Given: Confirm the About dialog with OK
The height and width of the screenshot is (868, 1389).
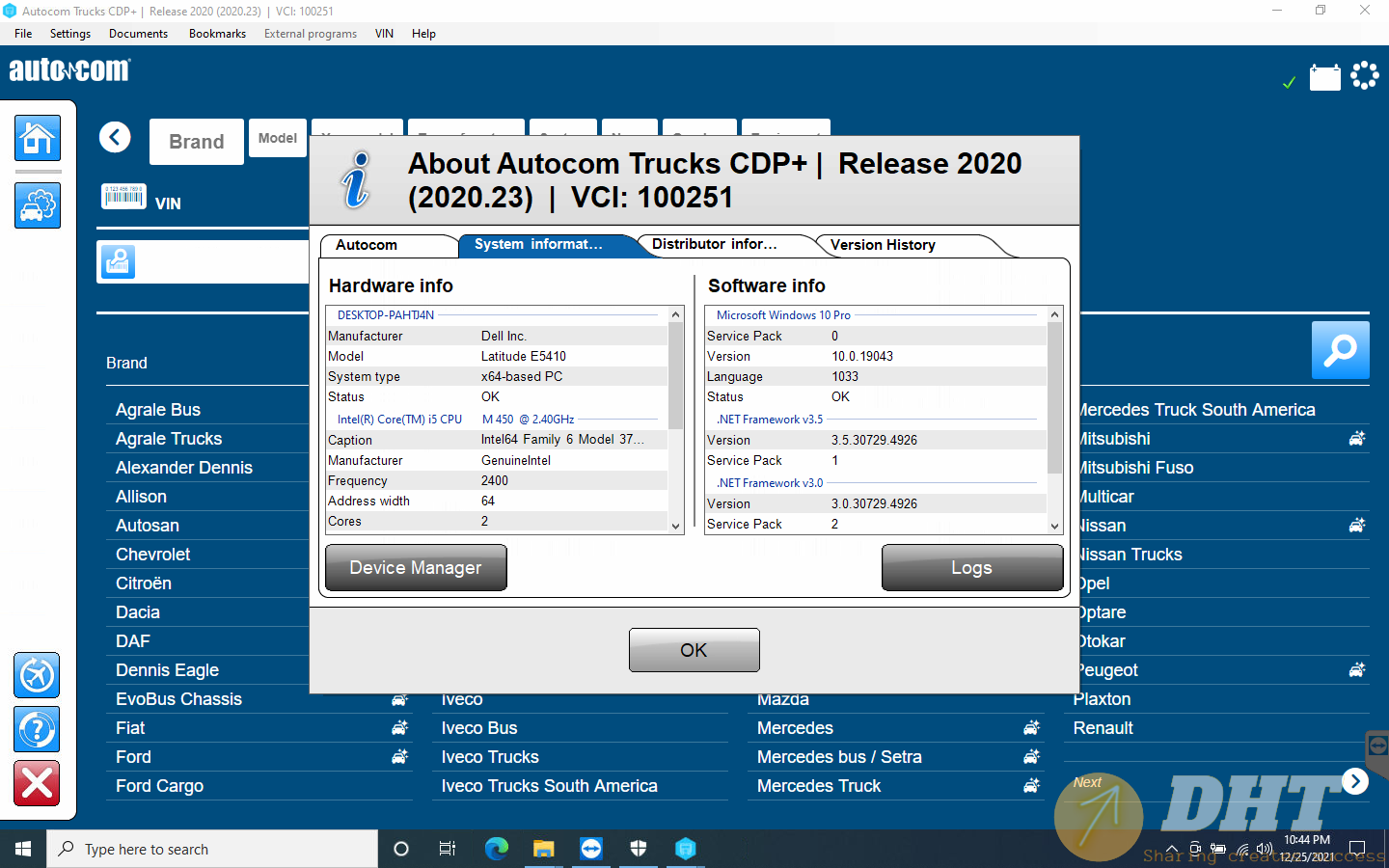Looking at the screenshot, I should point(694,650).
